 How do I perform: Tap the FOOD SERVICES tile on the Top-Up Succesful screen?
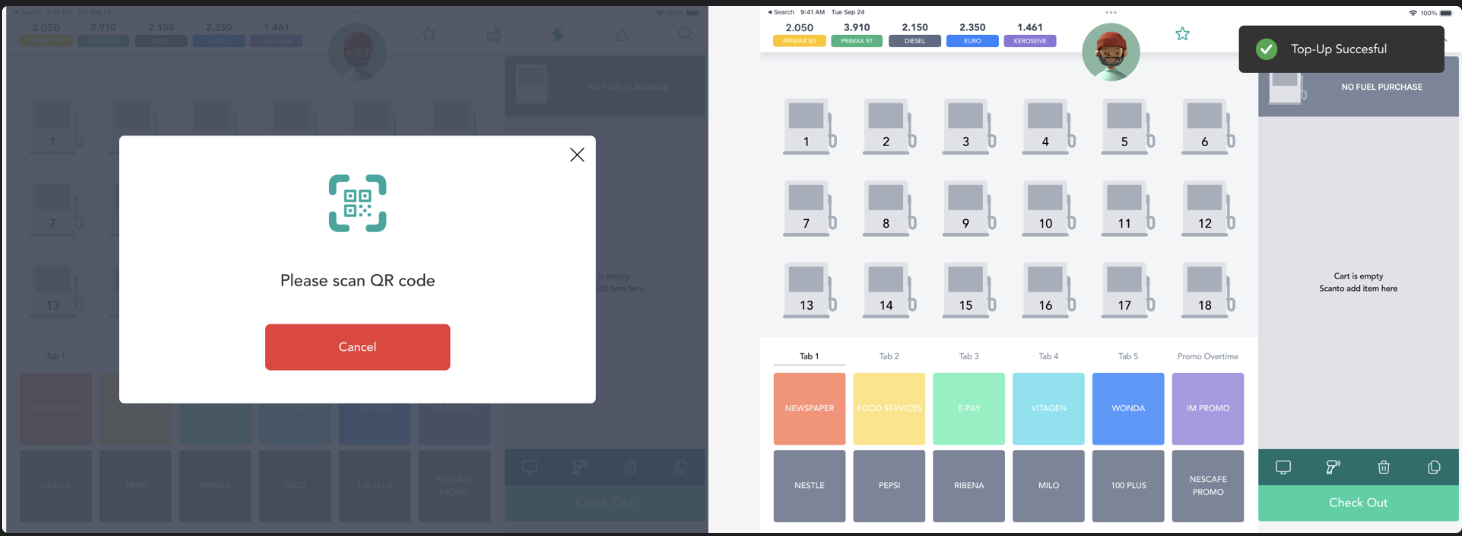point(889,409)
